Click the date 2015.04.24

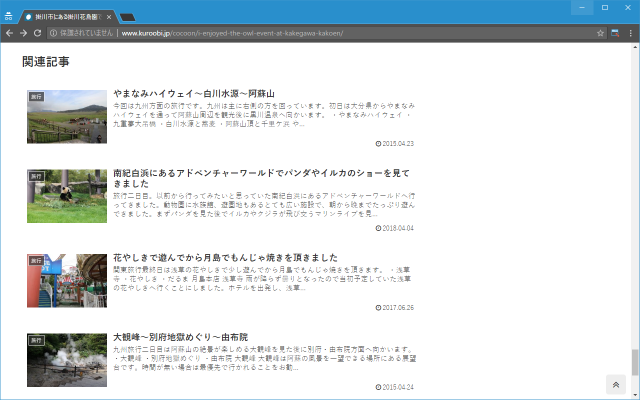(x=395, y=387)
